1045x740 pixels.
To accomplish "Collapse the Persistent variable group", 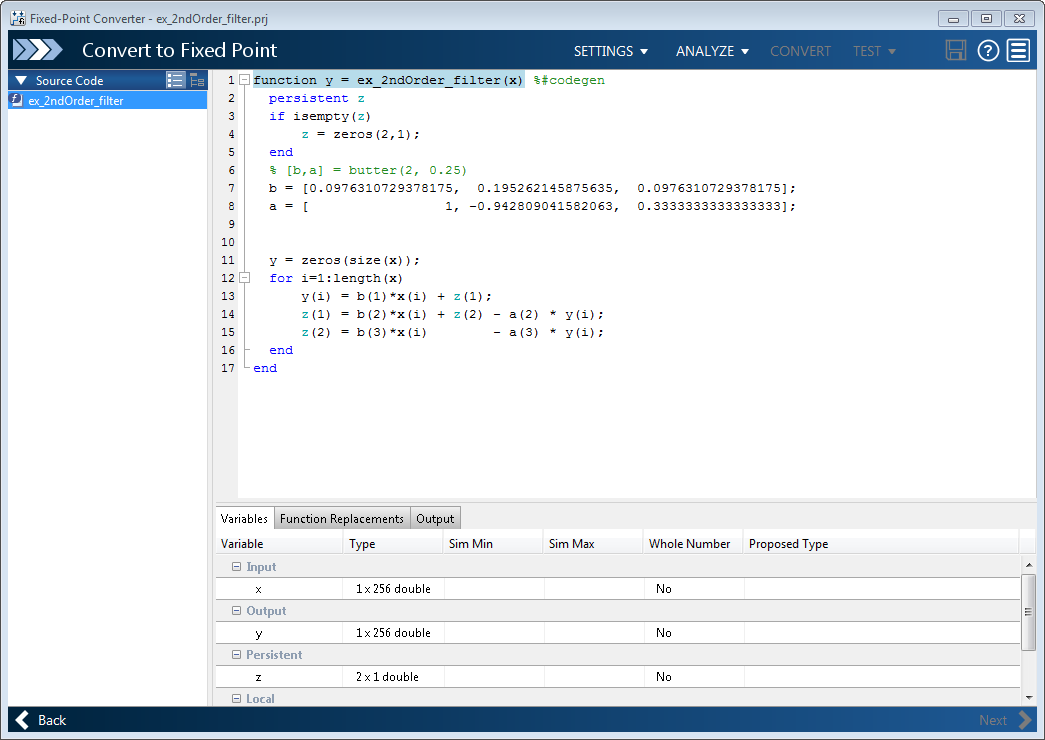I will 237,655.
